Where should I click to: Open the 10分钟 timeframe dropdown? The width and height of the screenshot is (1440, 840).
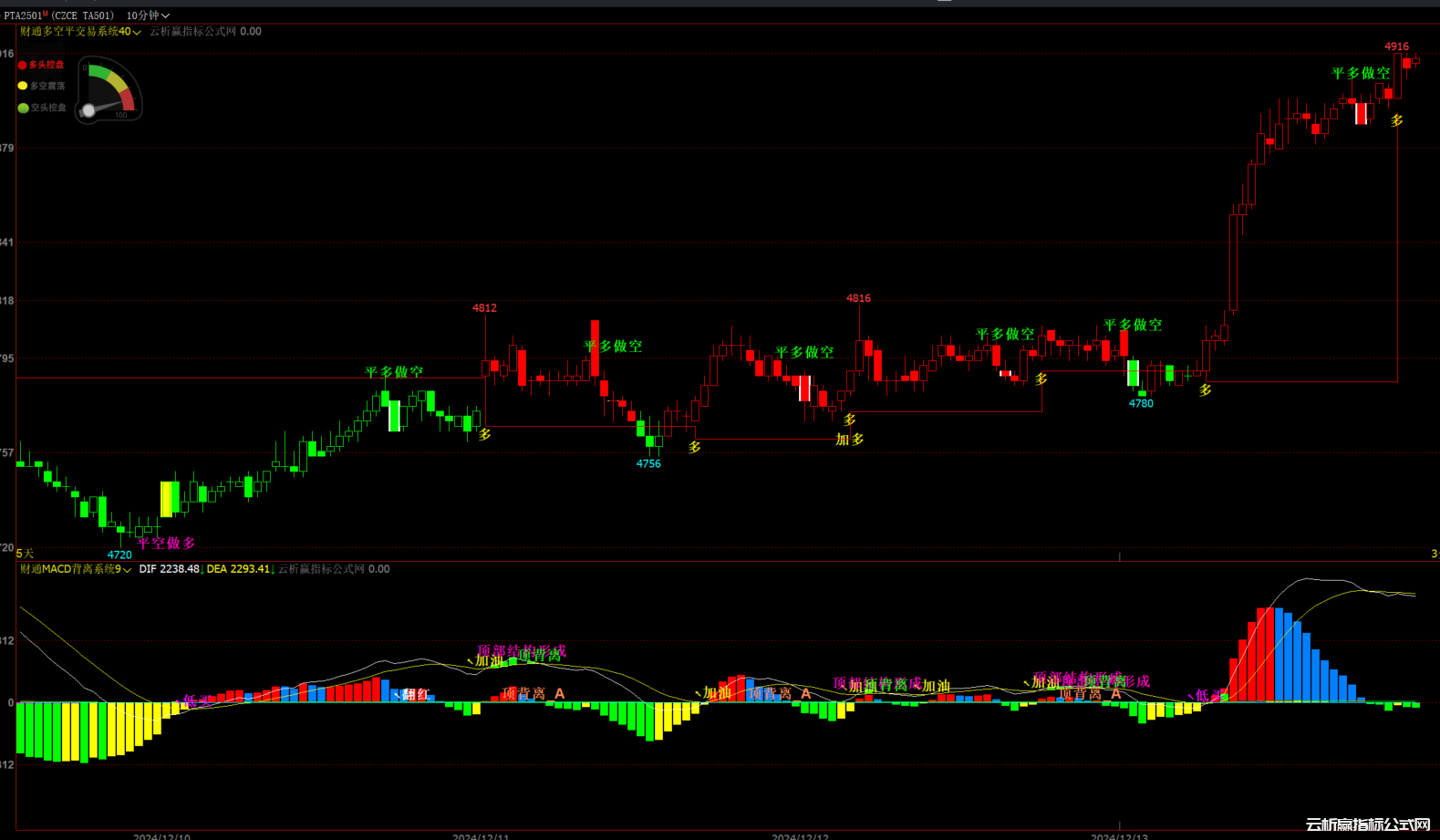tap(148, 16)
